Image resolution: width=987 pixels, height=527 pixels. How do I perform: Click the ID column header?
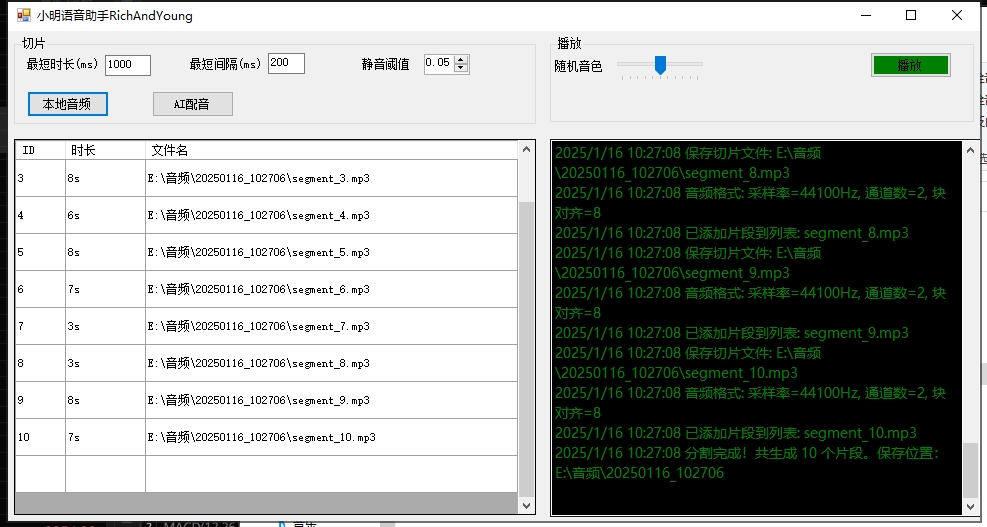coord(40,150)
